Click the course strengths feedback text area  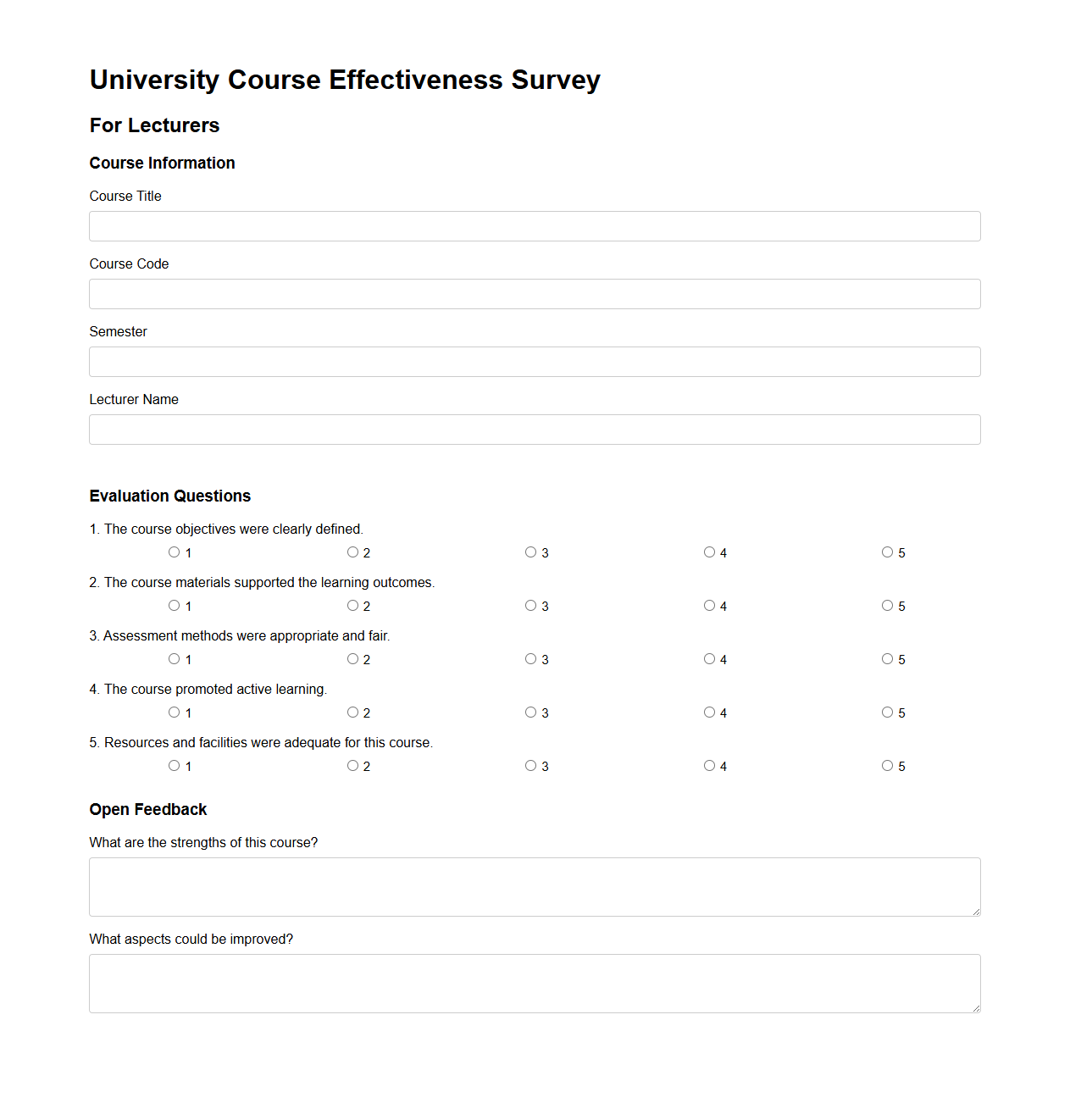[534, 886]
